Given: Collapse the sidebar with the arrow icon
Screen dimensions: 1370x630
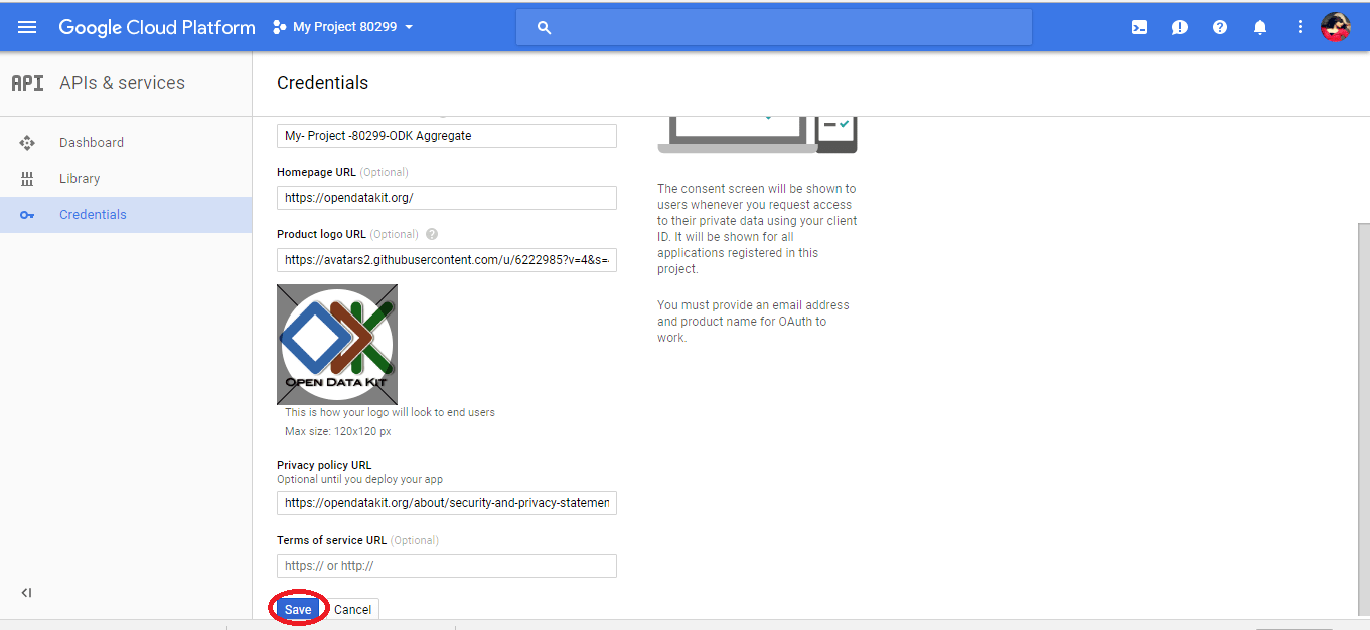Looking at the screenshot, I should pyautogui.click(x=27, y=593).
